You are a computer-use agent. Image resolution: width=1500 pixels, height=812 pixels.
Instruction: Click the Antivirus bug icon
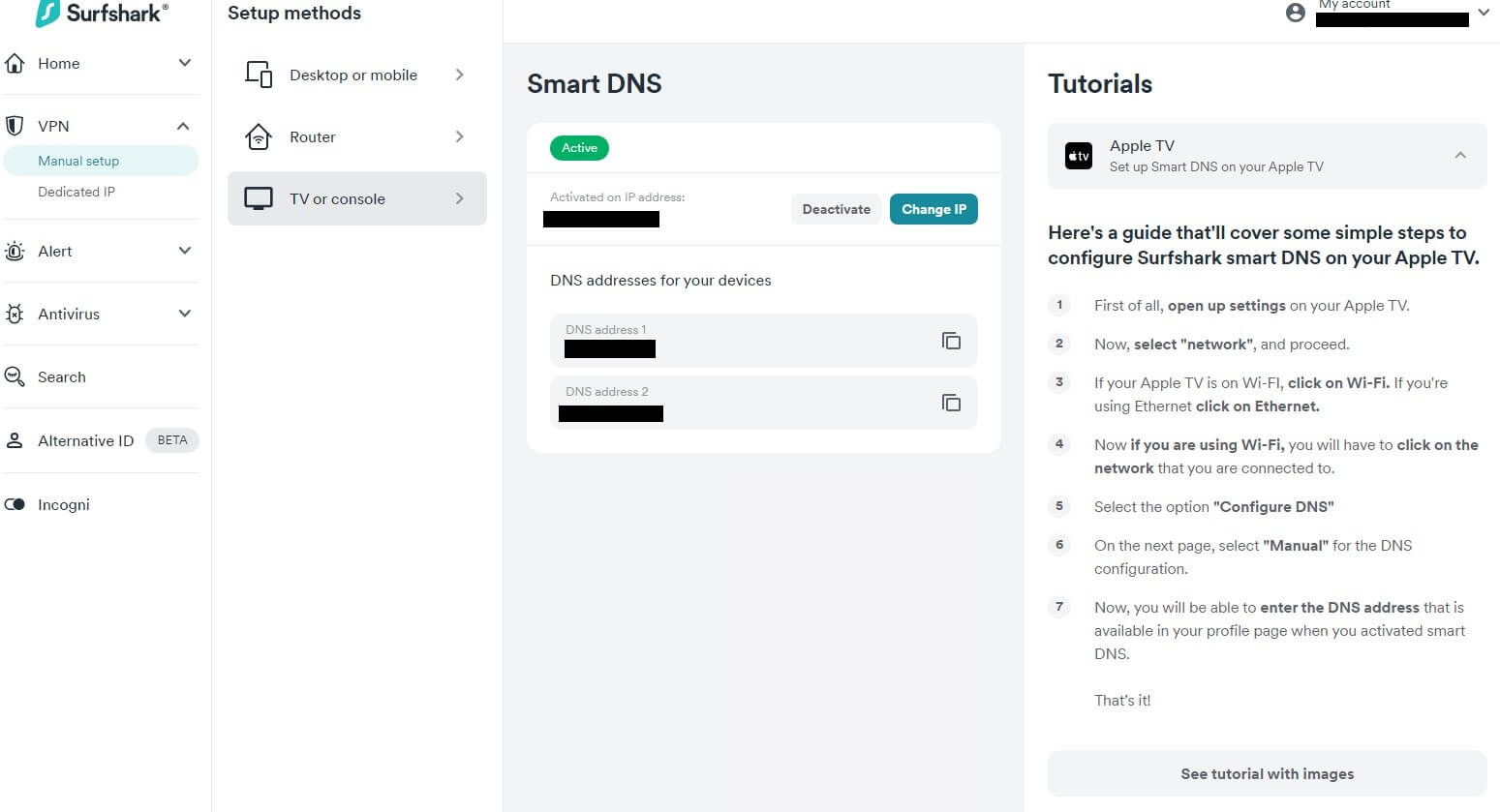15,314
